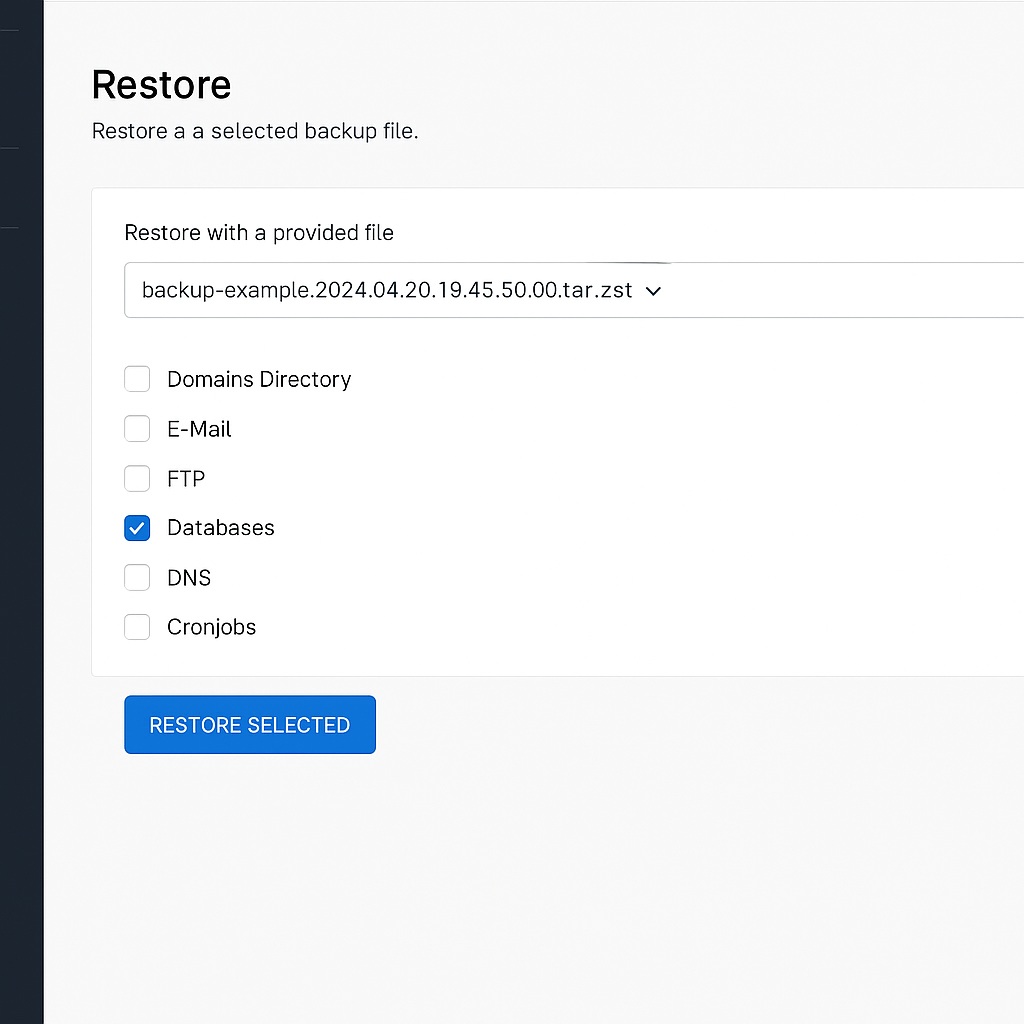Enable the E-Mail restore checkbox
1024x1024 pixels.
coord(137,429)
